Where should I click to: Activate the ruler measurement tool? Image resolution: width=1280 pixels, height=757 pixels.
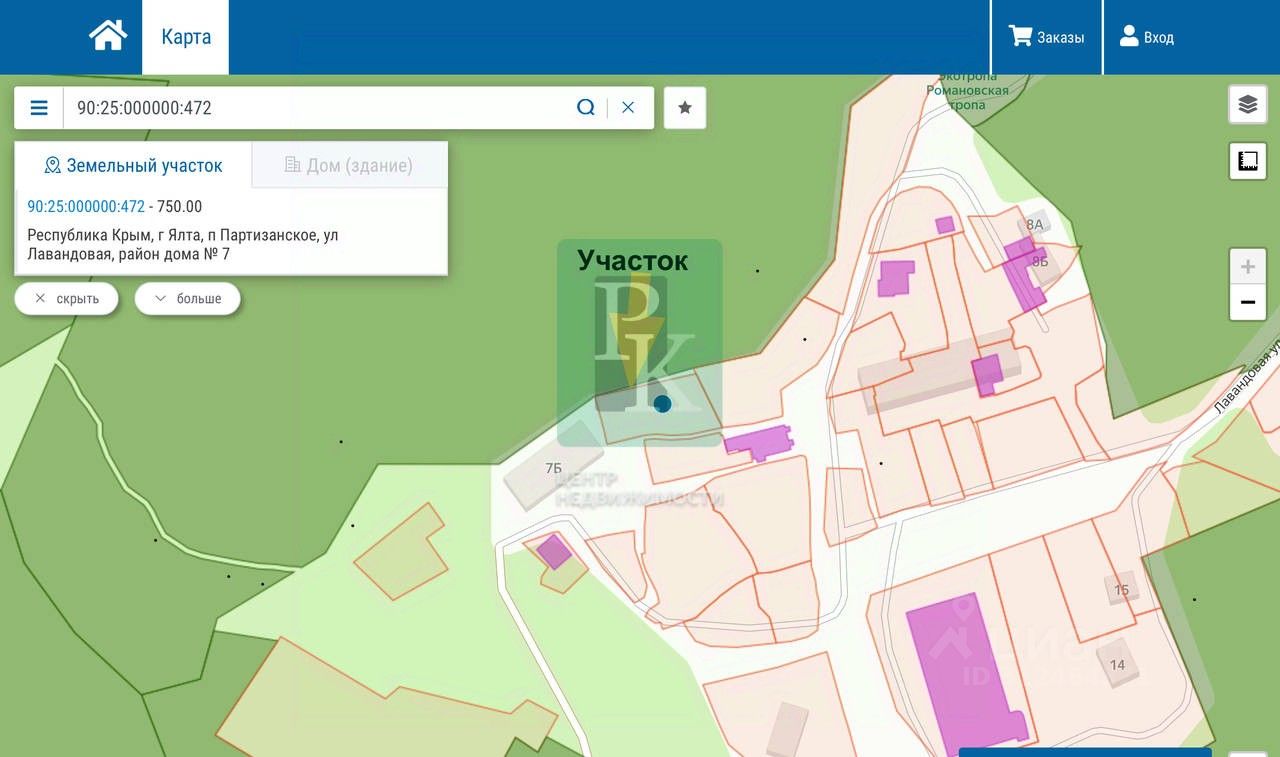click(x=1247, y=161)
